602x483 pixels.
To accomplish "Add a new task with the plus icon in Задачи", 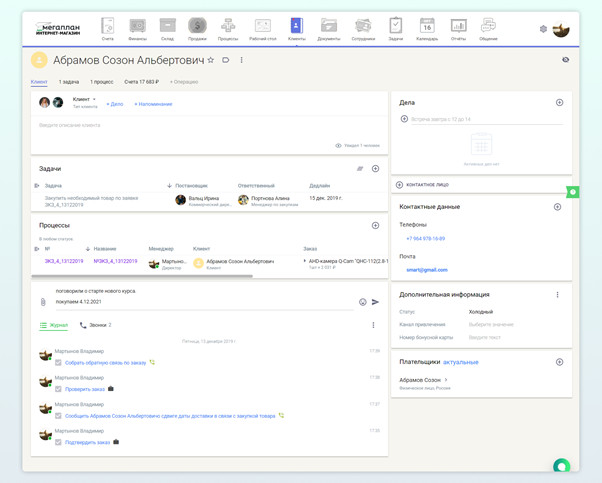I will 376,169.
